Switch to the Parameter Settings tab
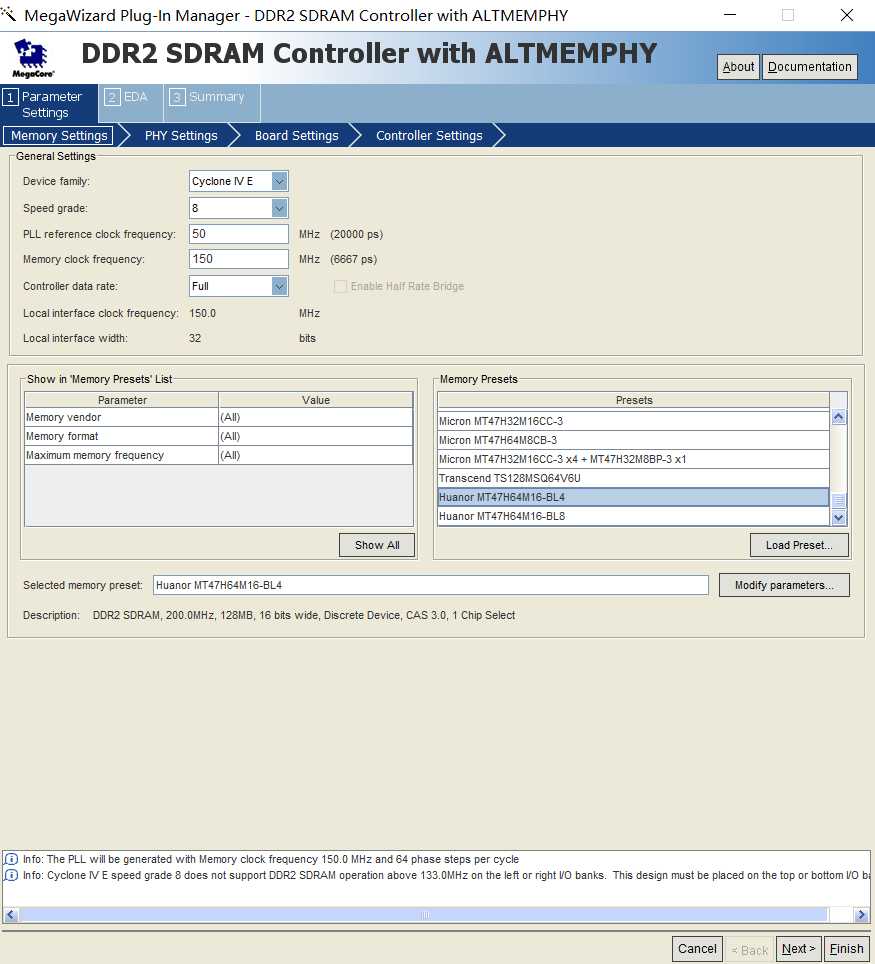The width and height of the screenshot is (875, 964). pyautogui.click(x=49, y=104)
